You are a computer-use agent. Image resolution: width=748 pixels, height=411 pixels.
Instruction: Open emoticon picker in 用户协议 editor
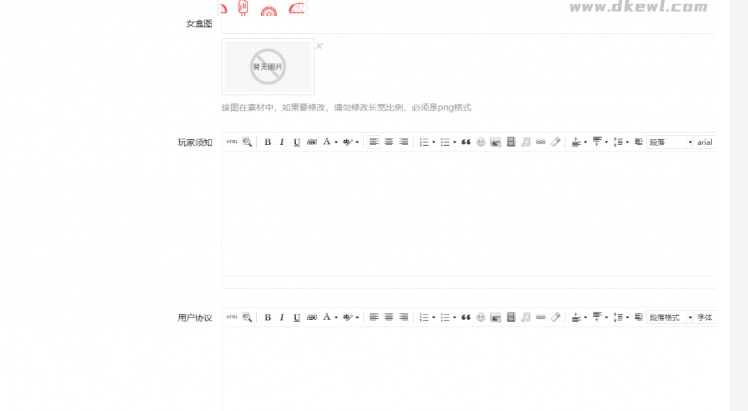point(481,317)
